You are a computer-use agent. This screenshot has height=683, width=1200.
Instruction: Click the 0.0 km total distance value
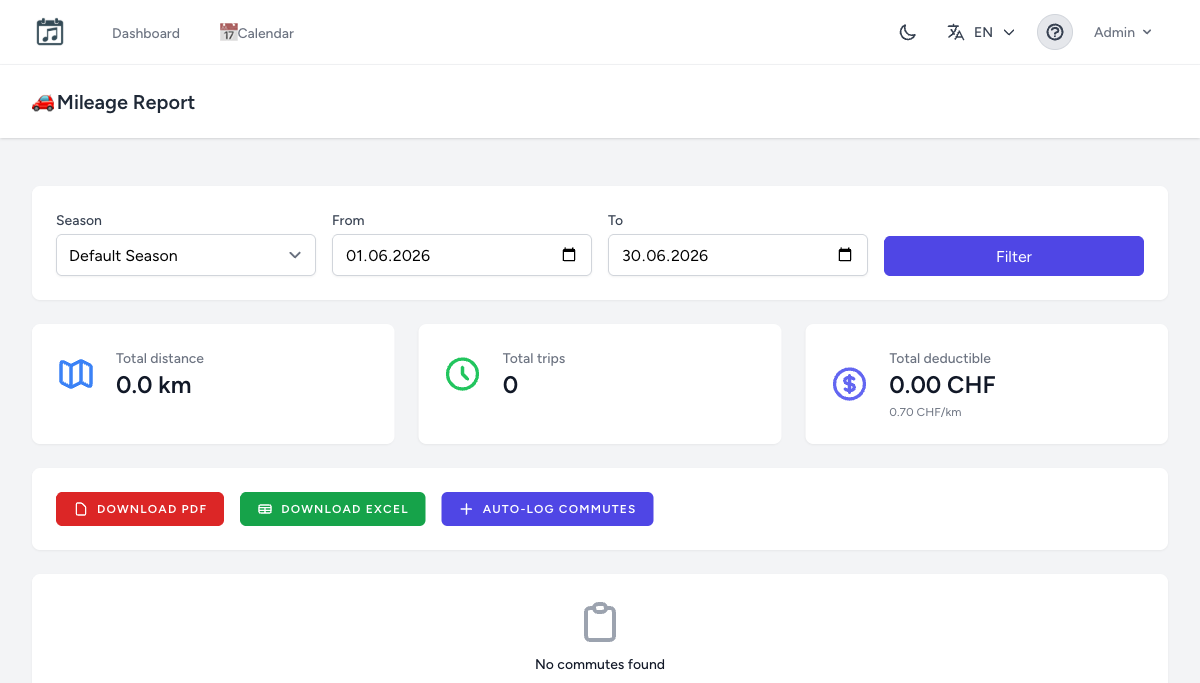coord(154,385)
